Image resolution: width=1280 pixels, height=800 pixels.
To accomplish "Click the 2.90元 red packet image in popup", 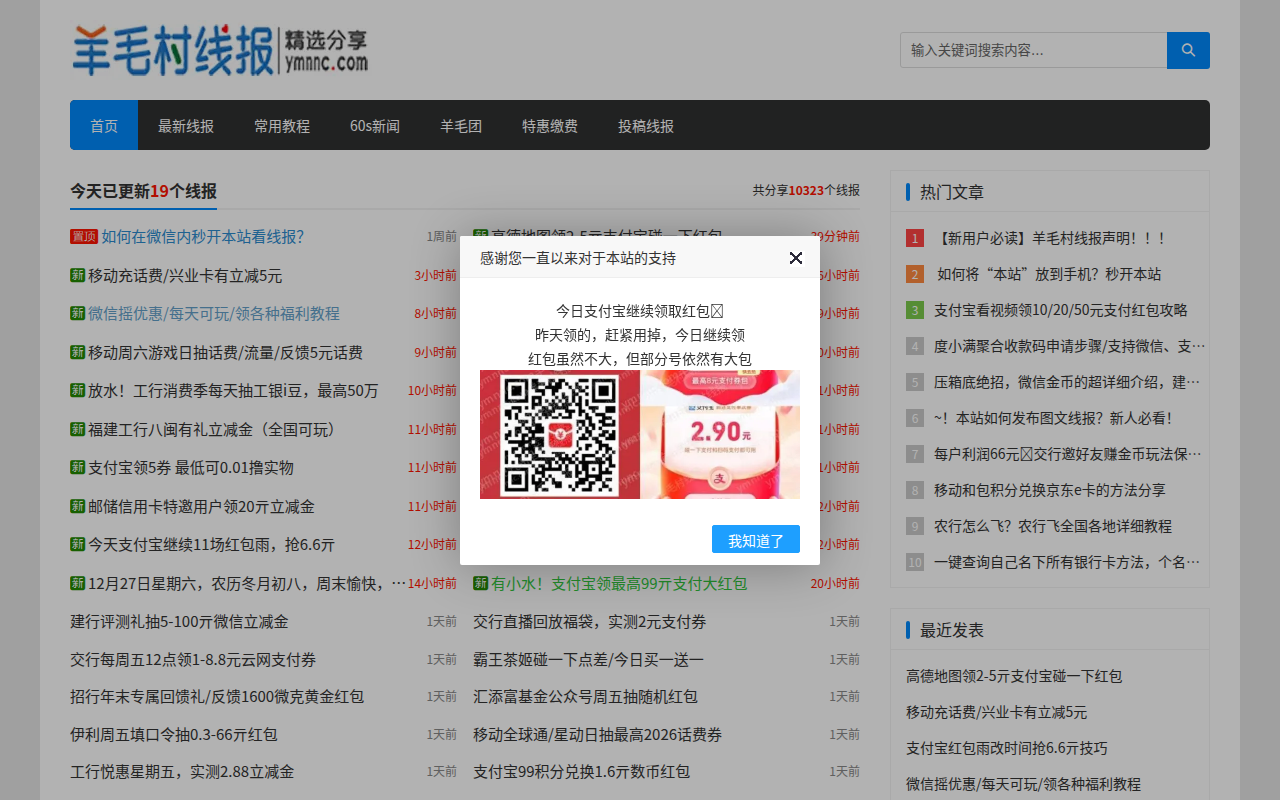I will [x=722, y=434].
